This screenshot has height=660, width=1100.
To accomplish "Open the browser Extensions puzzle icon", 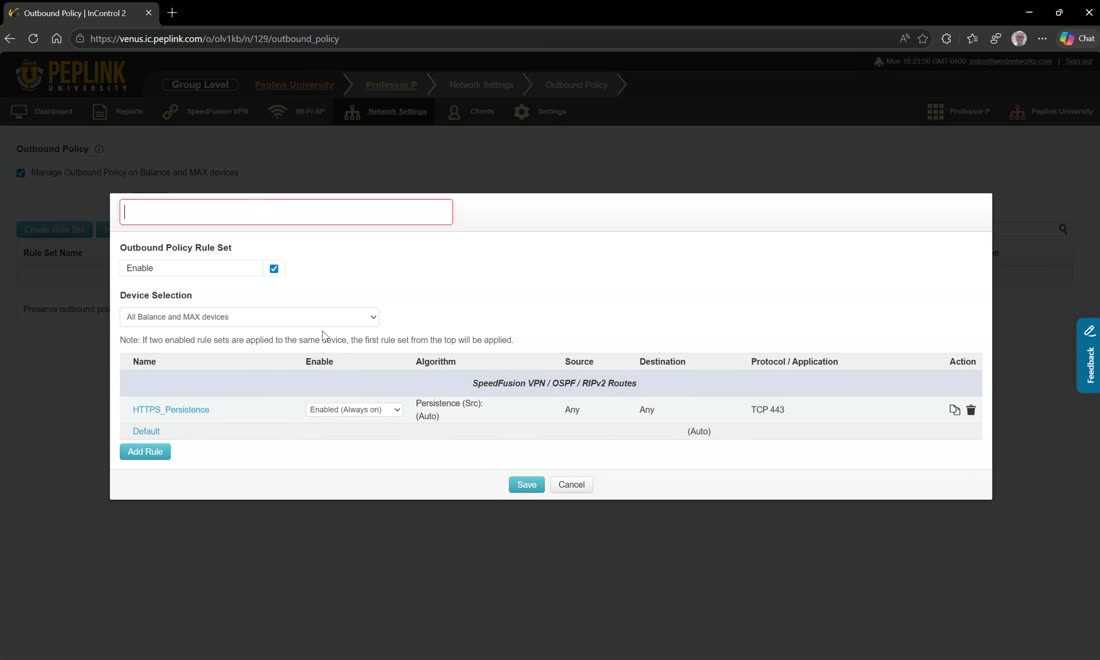I will (x=946, y=39).
